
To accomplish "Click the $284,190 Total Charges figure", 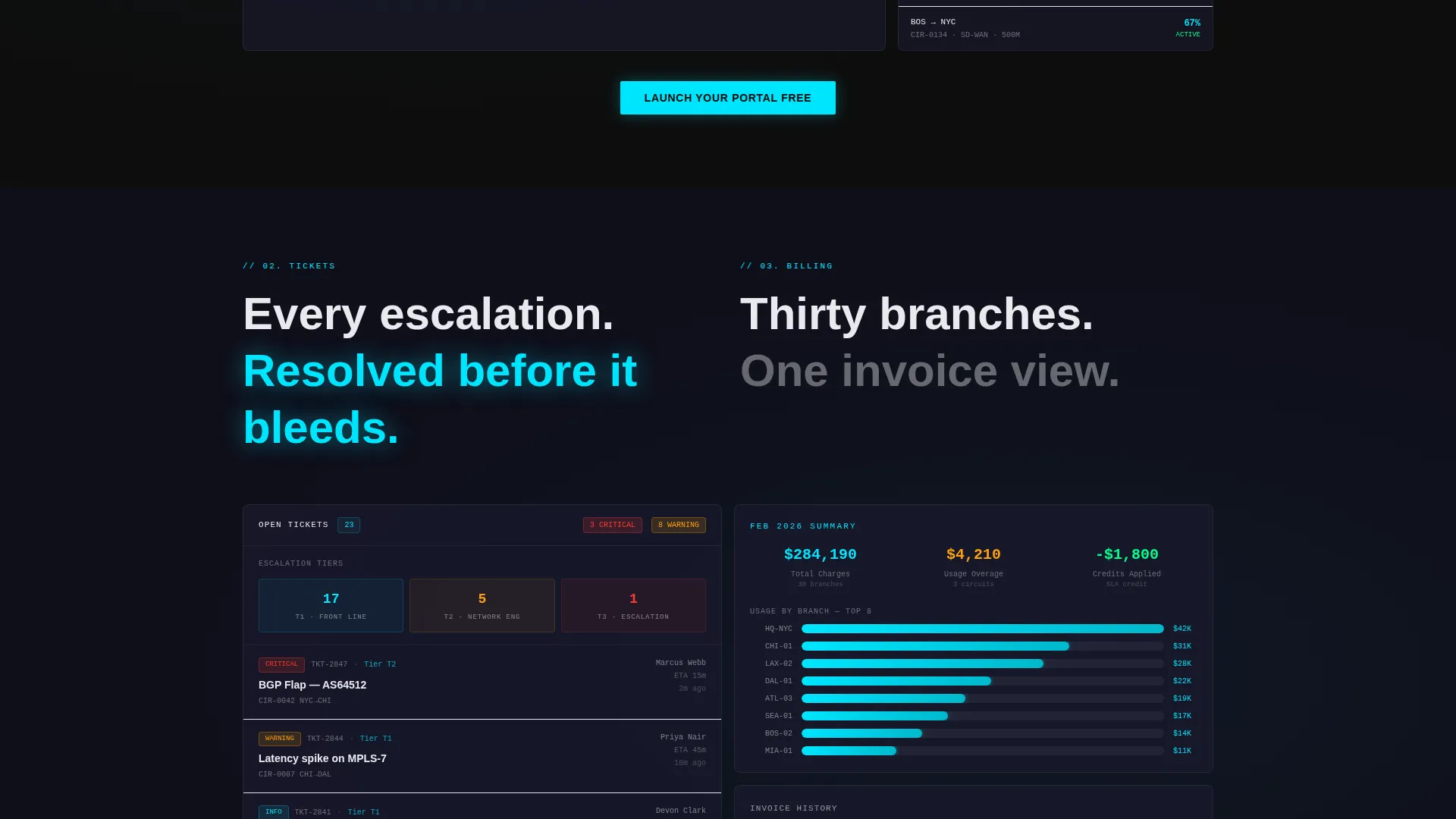I will pos(820,554).
